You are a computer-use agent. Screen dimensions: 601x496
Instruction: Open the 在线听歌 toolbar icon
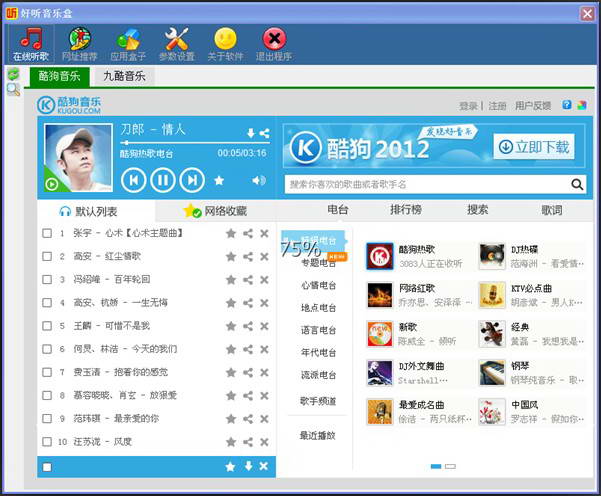[31, 44]
